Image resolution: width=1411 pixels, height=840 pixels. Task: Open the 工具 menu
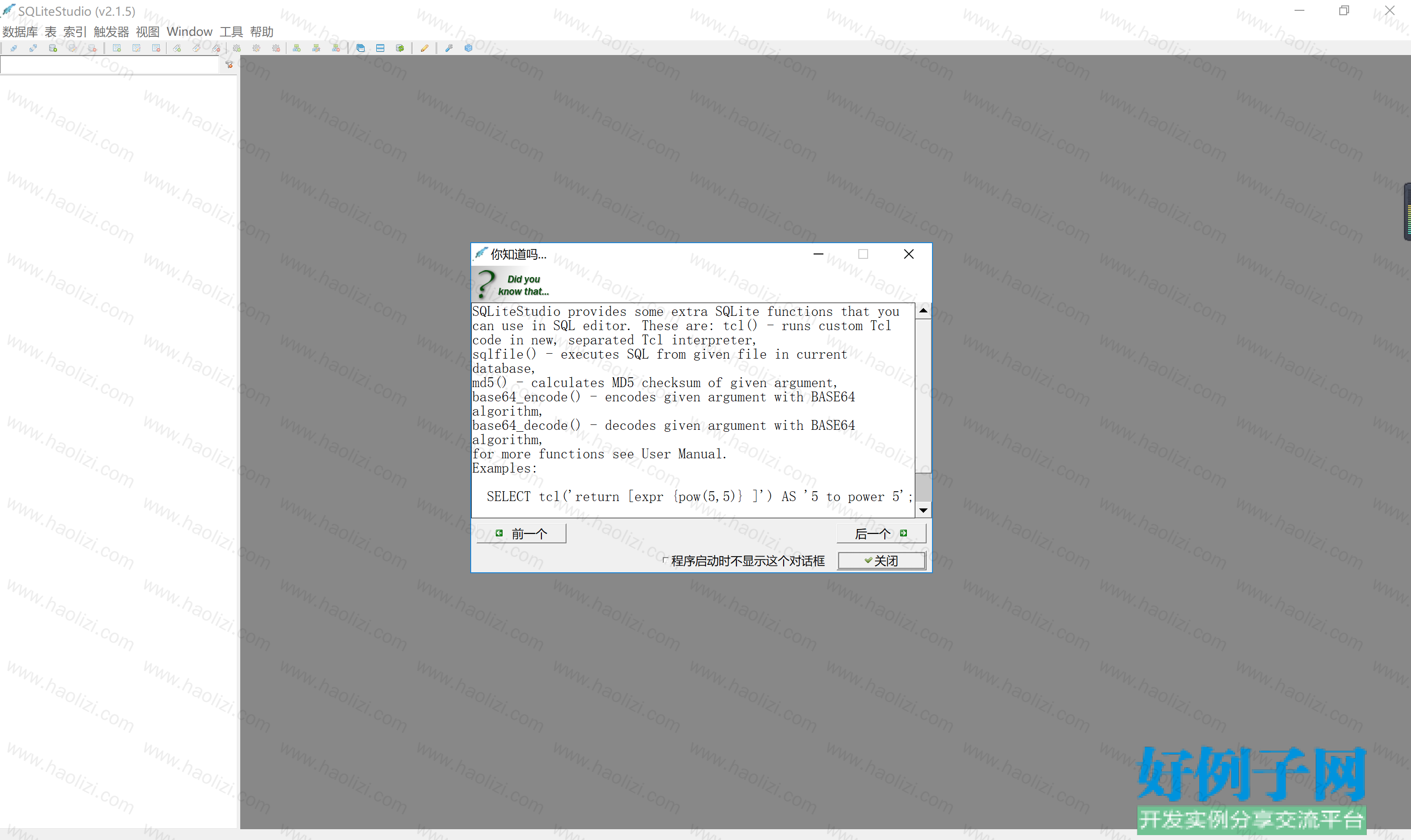[x=231, y=32]
